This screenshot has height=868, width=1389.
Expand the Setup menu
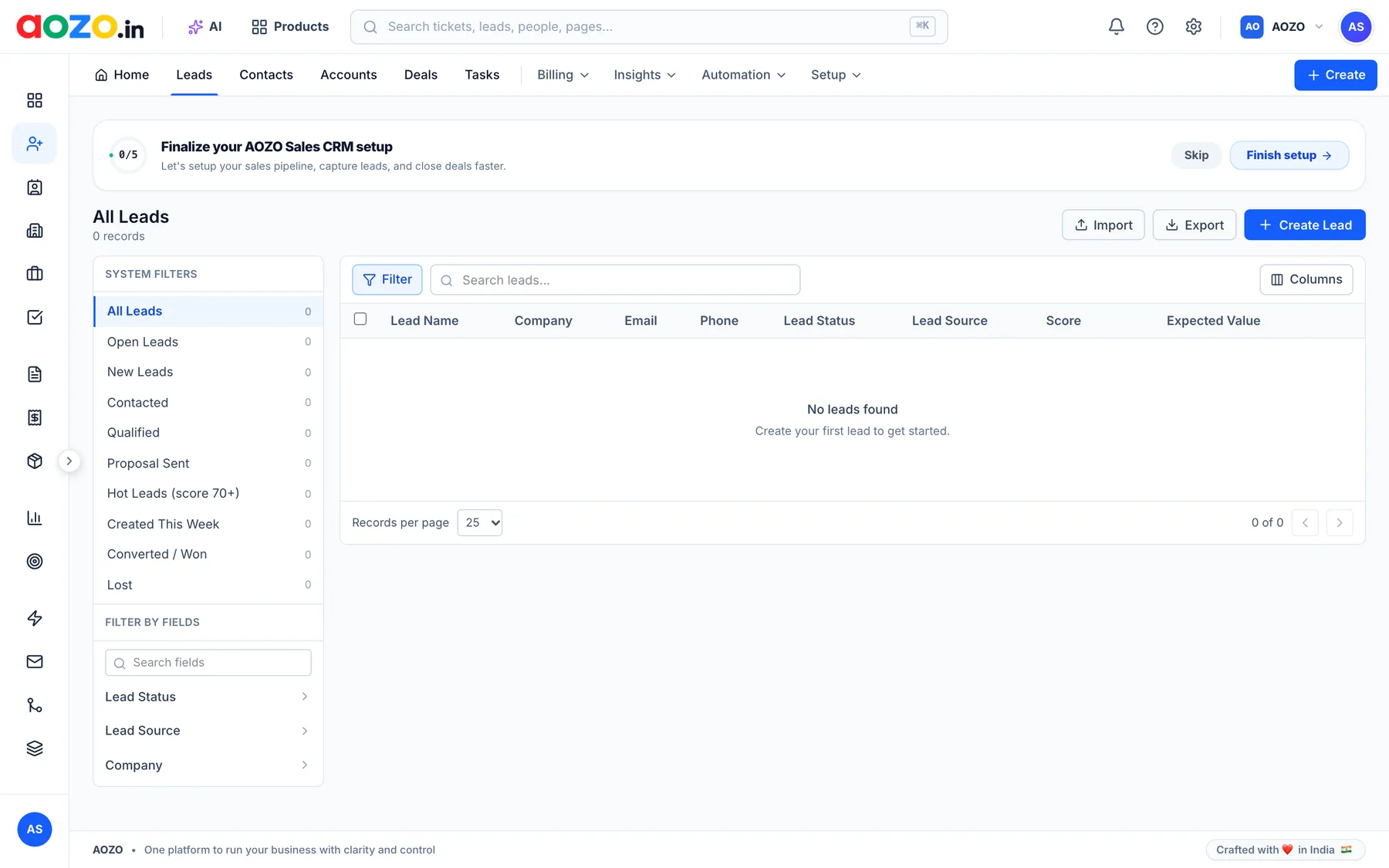tap(836, 75)
